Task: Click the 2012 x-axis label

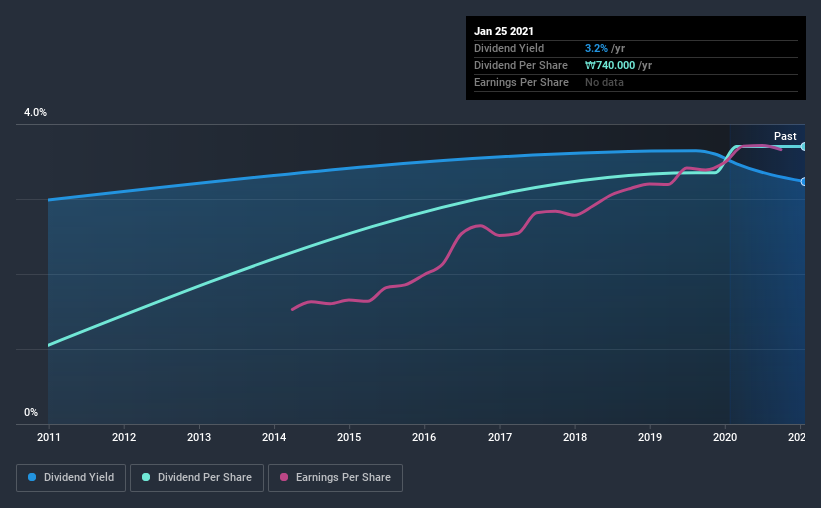Action: [124, 437]
